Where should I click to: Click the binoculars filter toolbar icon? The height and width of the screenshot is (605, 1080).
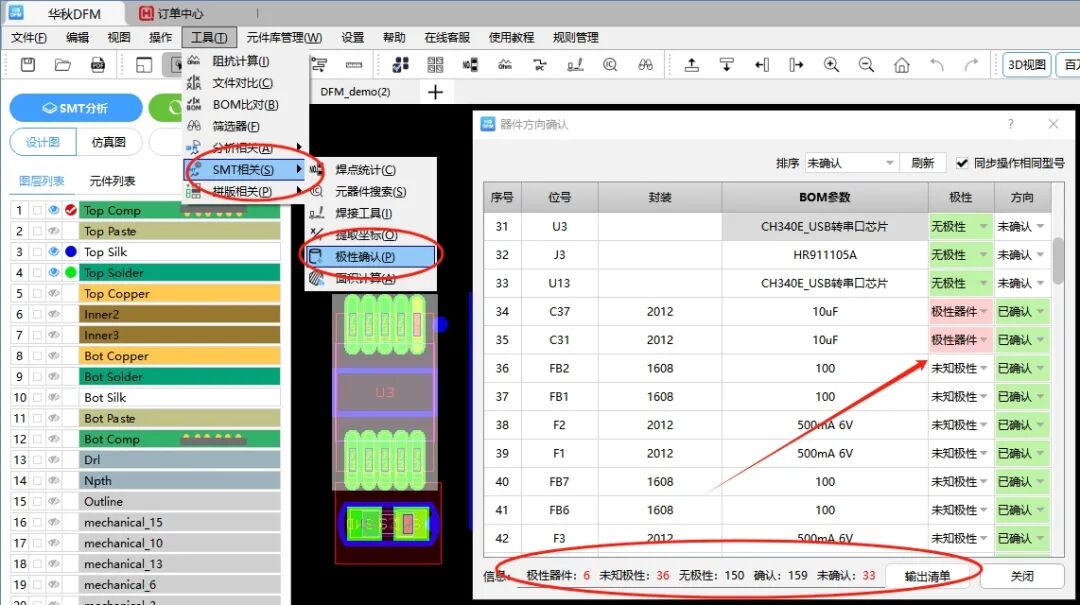click(x=646, y=65)
